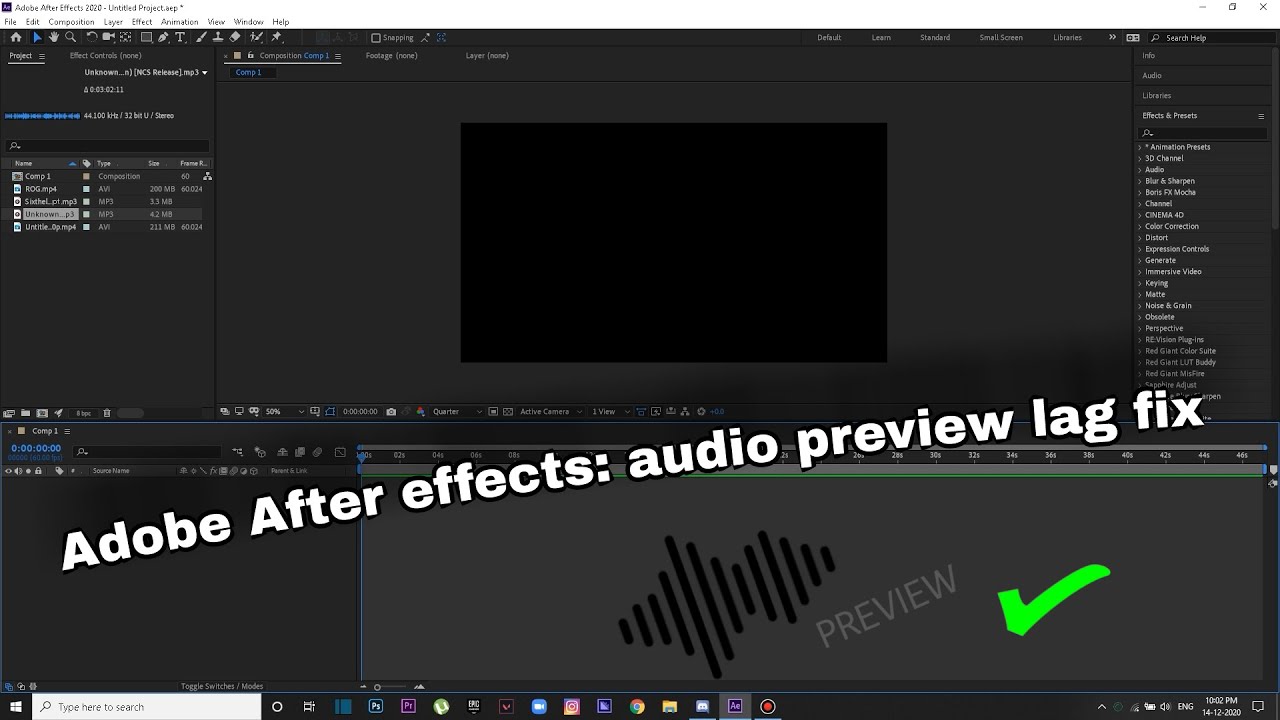Screen dimensions: 1280x720
Task: Choose the Selection arrow tool
Action: tap(37, 37)
